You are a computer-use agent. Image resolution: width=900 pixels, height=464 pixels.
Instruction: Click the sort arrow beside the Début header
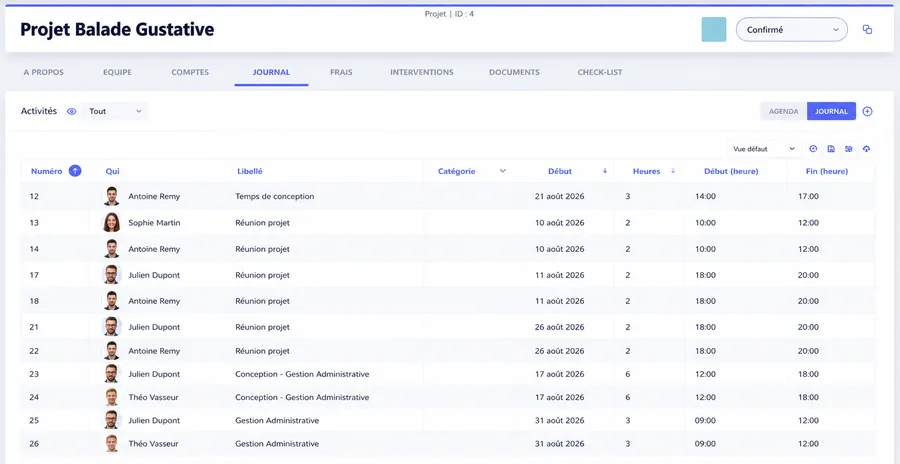pyautogui.click(x=604, y=171)
